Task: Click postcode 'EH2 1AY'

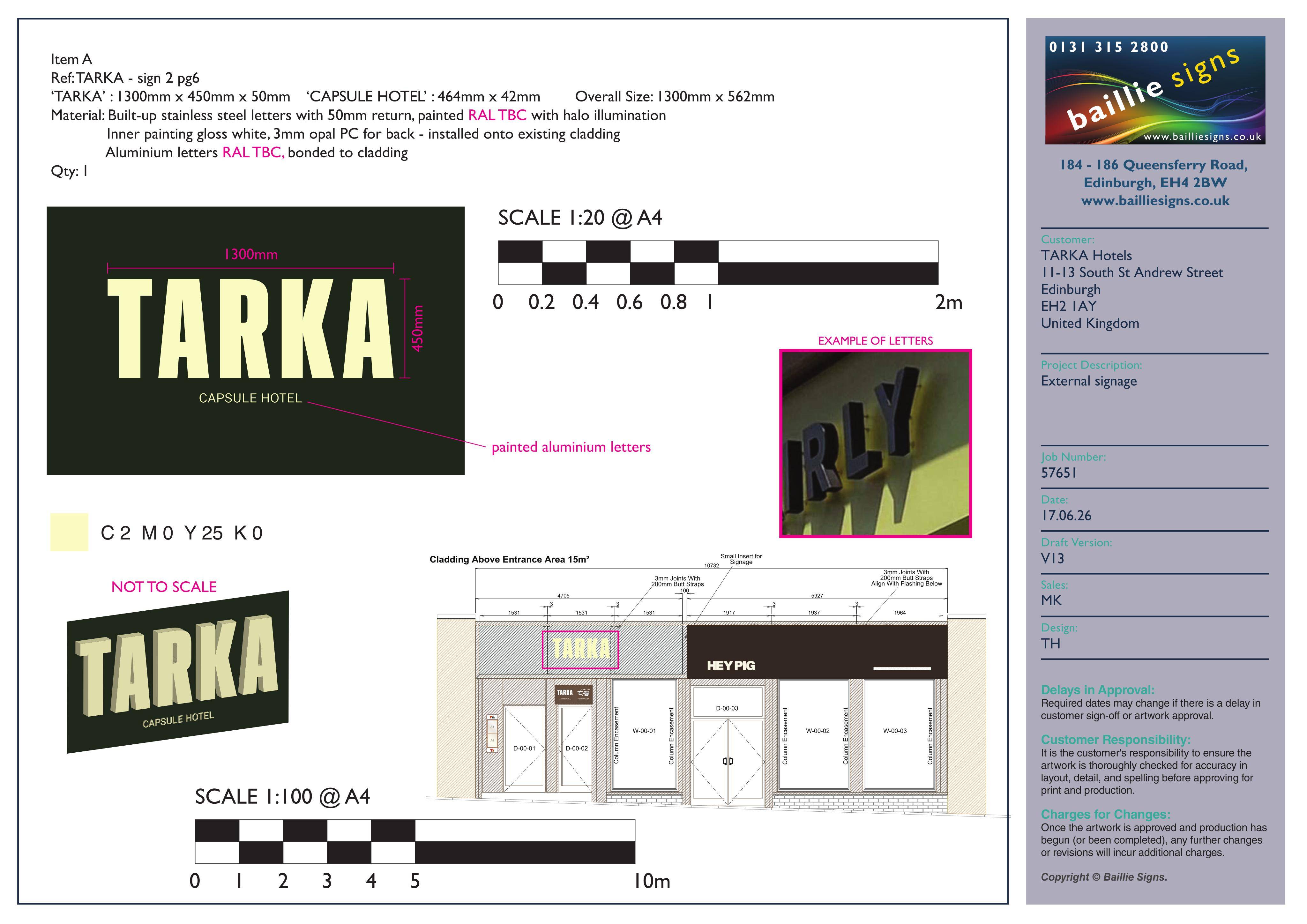Action: point(1069,306)
